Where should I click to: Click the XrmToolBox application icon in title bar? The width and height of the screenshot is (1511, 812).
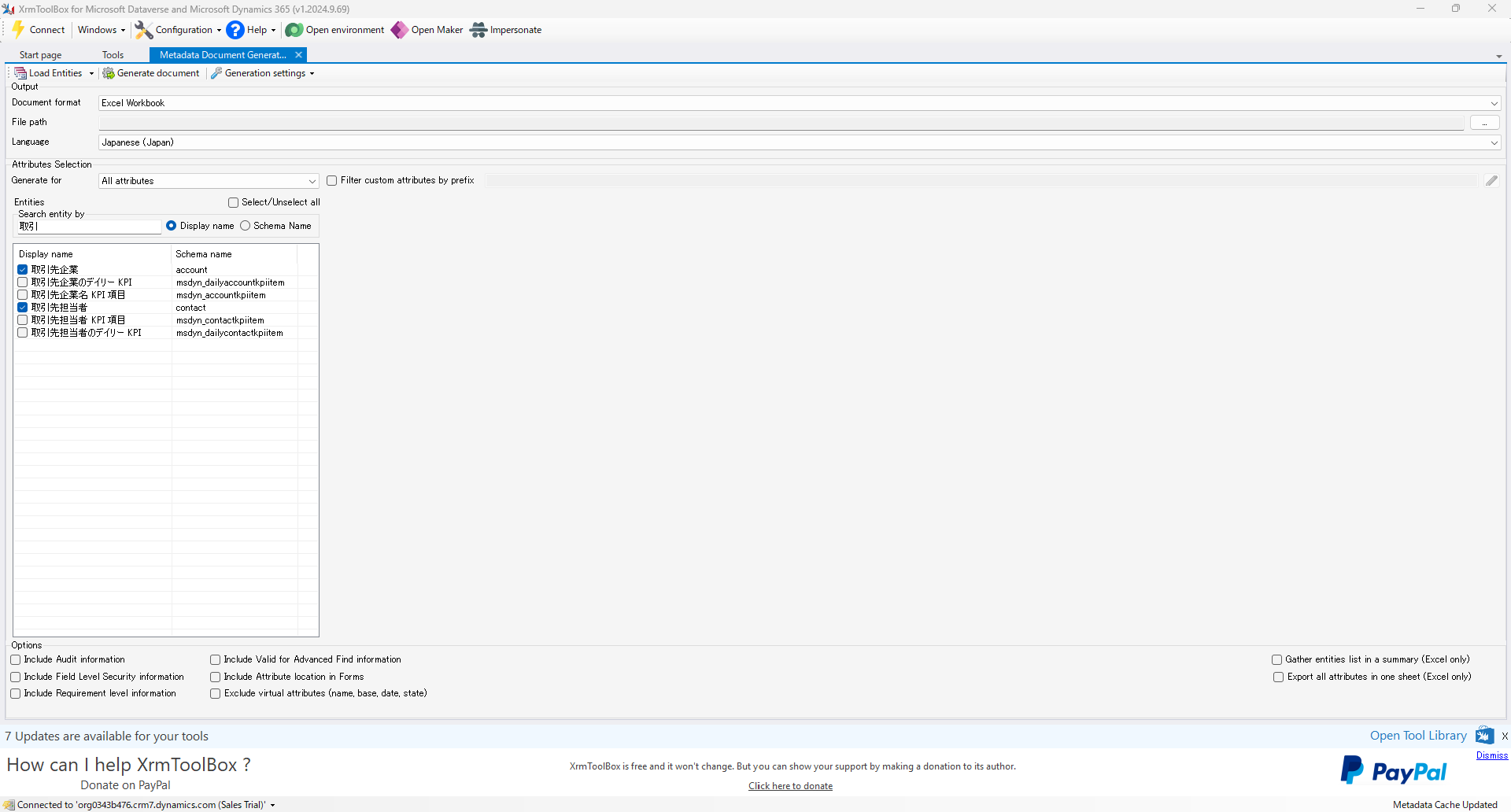pos(9,9)
